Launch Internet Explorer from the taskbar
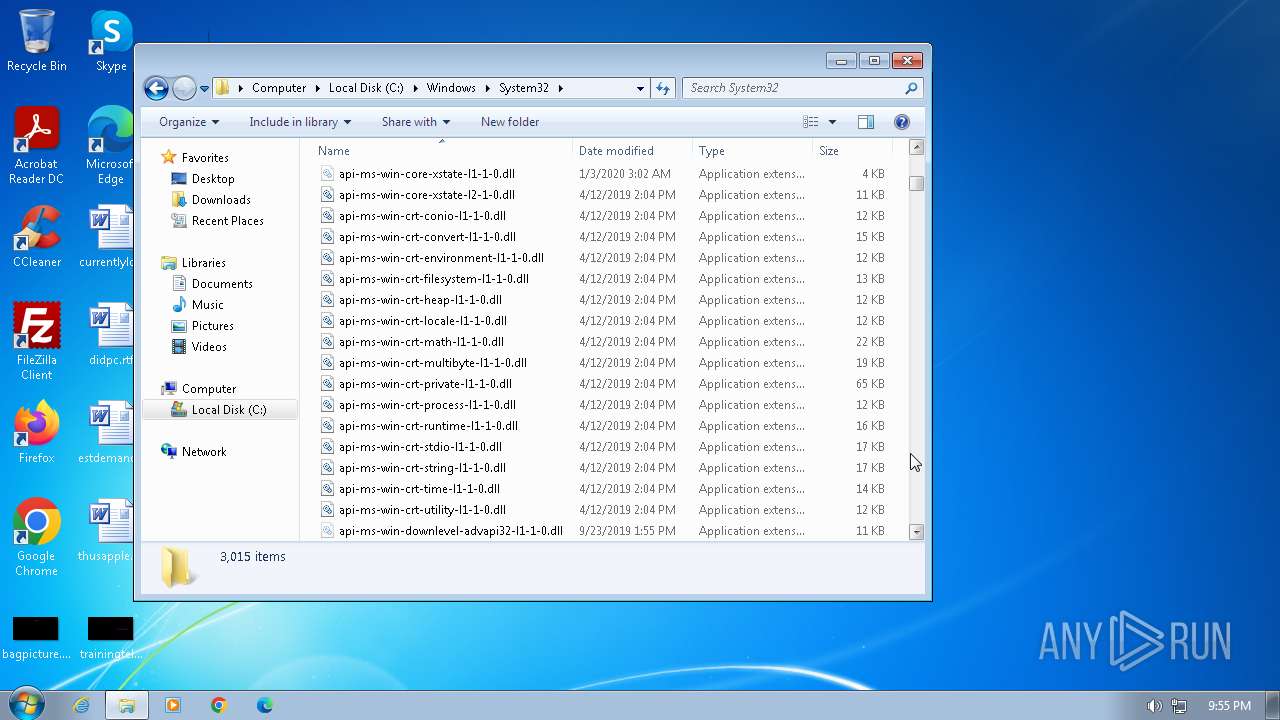This screenshot has width=1280, height=720. tap(81, 705)
